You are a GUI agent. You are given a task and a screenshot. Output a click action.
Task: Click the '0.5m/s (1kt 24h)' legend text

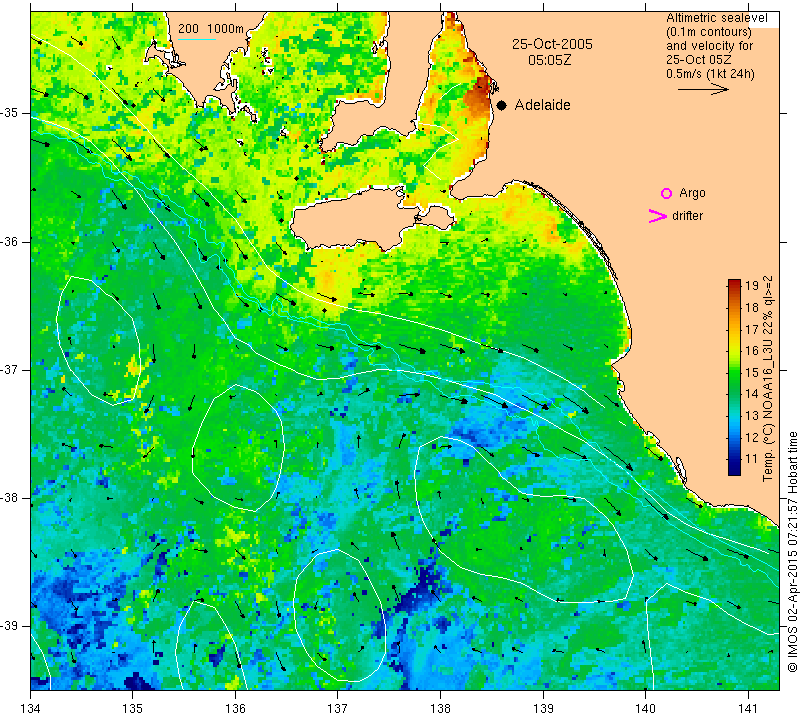710,73
